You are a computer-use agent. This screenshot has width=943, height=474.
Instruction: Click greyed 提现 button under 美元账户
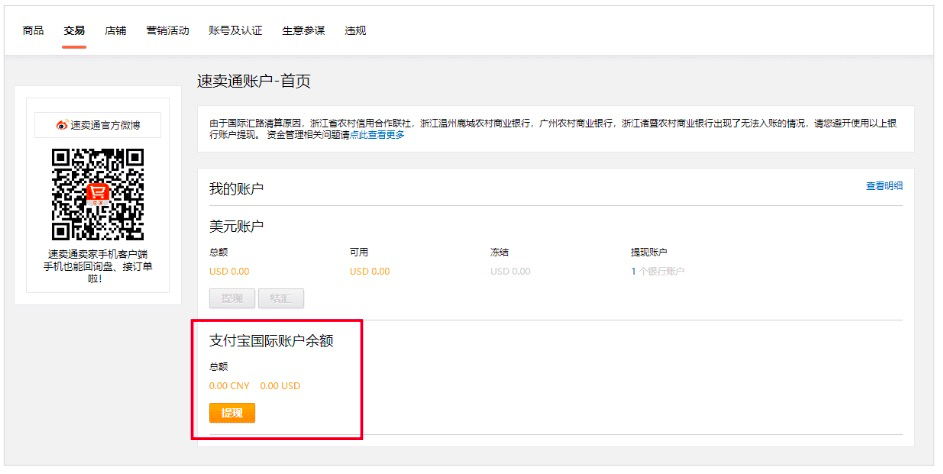pos(232,298)
